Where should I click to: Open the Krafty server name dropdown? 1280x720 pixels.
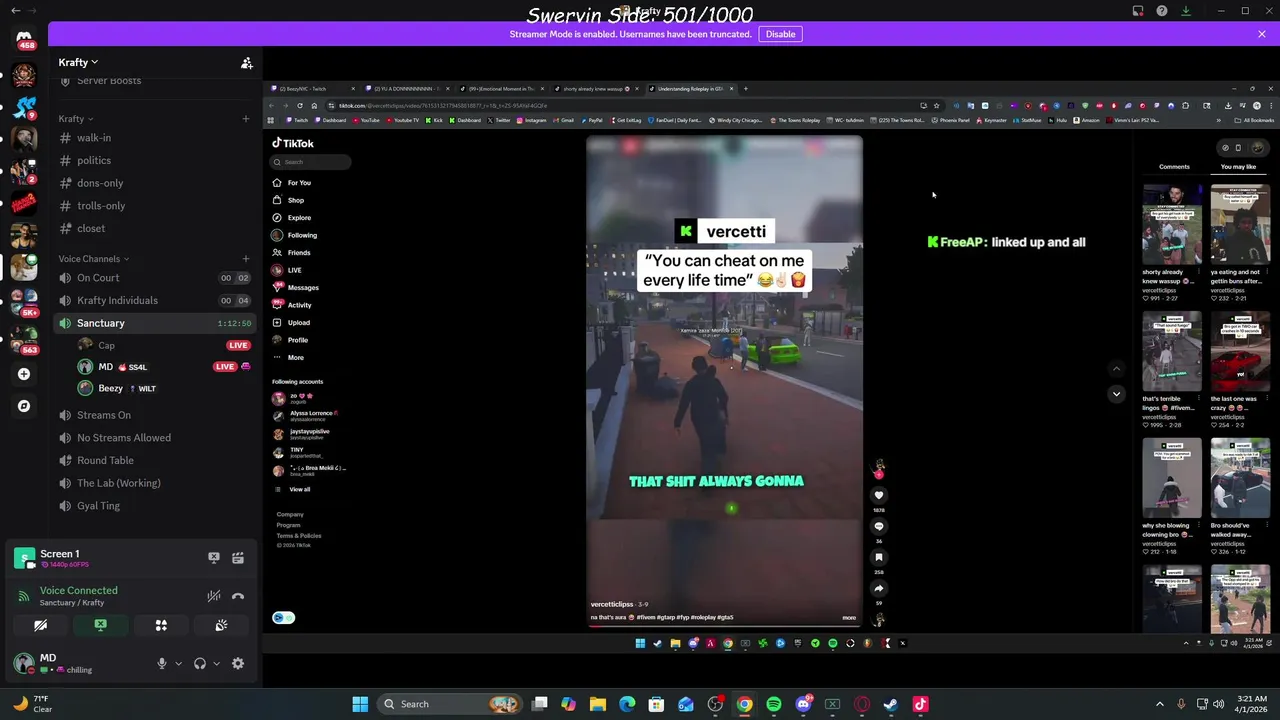78,62
